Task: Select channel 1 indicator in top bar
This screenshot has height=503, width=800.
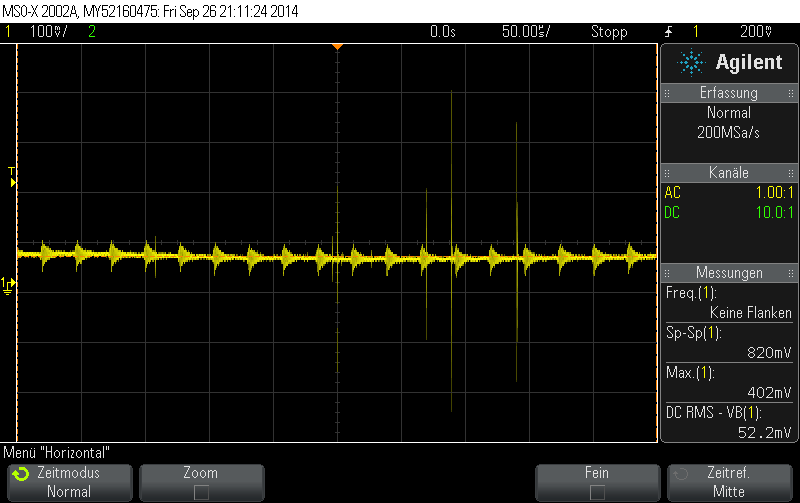Action: click(x=8, y=32)
